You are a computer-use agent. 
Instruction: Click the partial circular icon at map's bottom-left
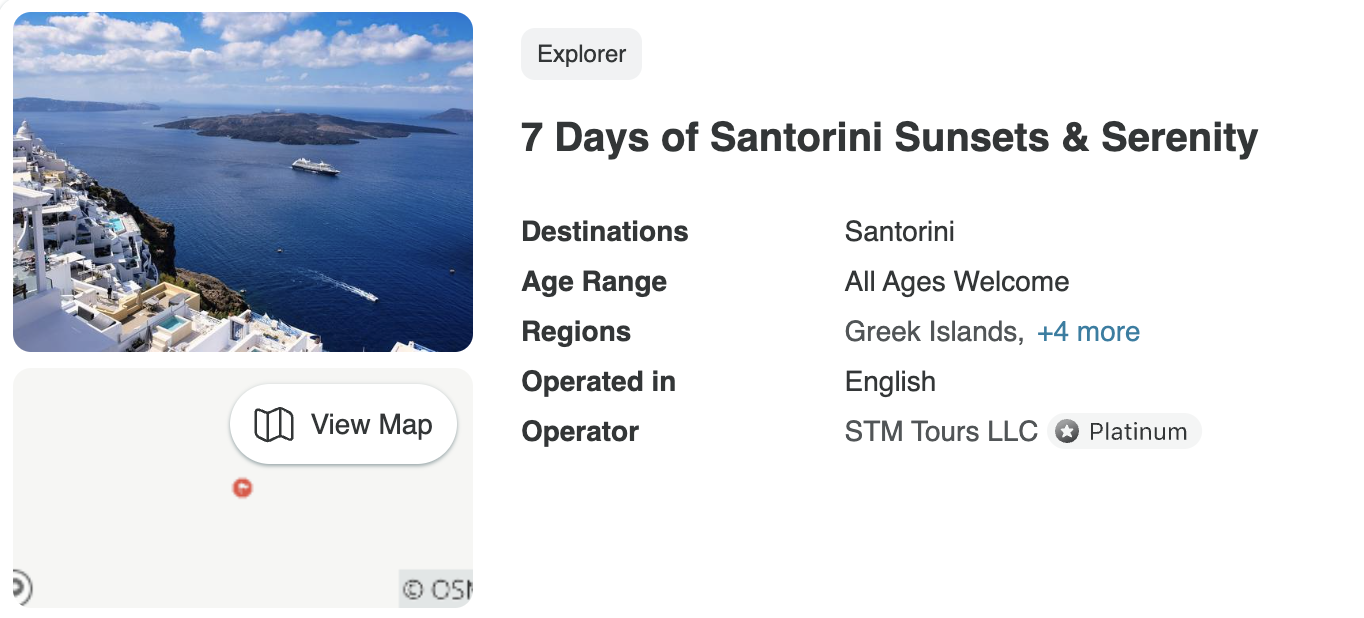pos(21,587)
